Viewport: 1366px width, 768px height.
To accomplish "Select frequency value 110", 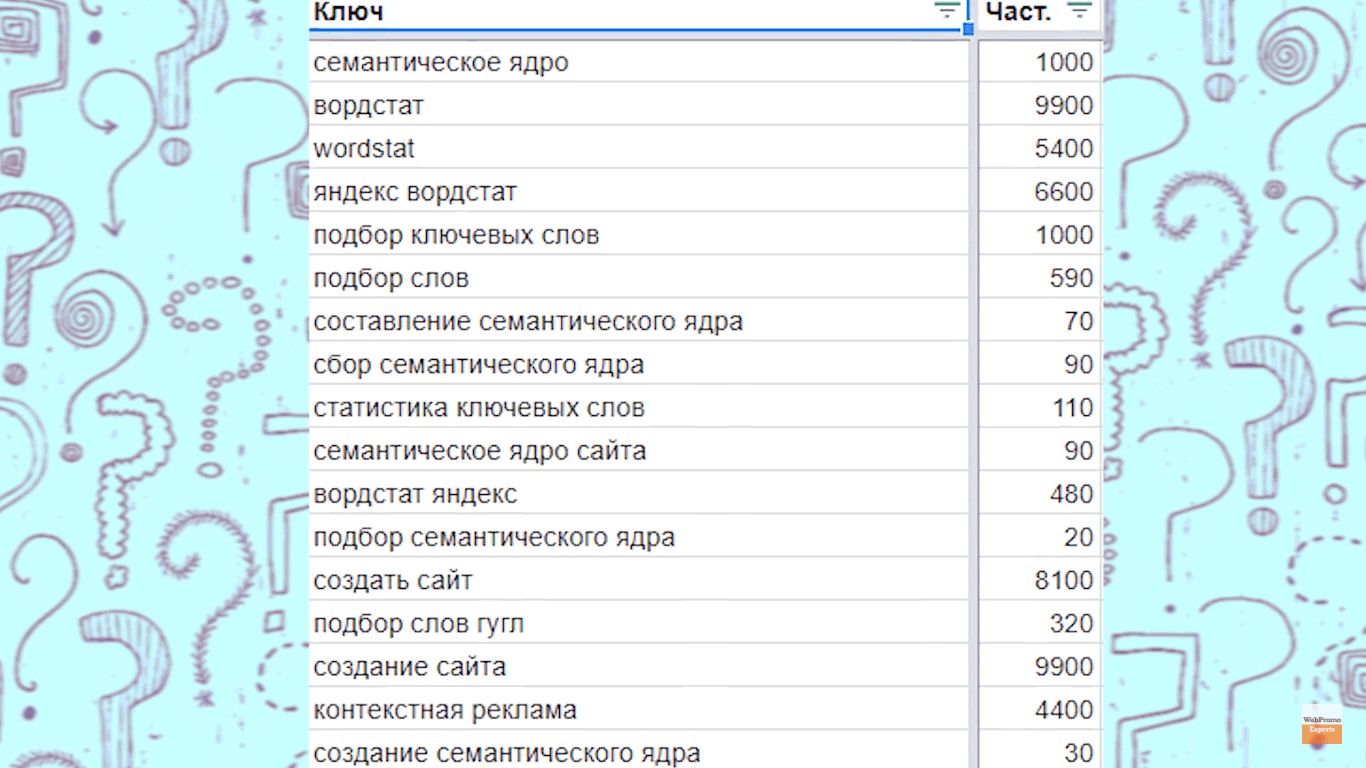I will (1040, 407).
